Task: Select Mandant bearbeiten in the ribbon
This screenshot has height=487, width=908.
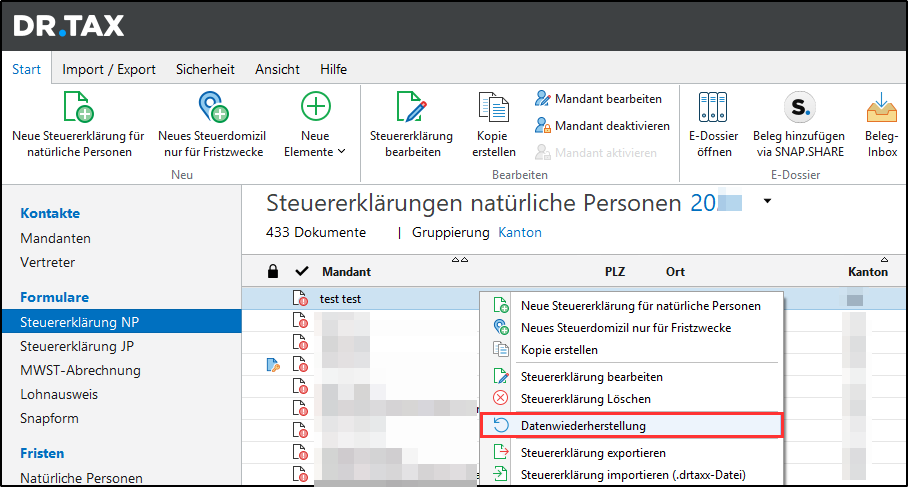Action: click(x=598, y=99)
